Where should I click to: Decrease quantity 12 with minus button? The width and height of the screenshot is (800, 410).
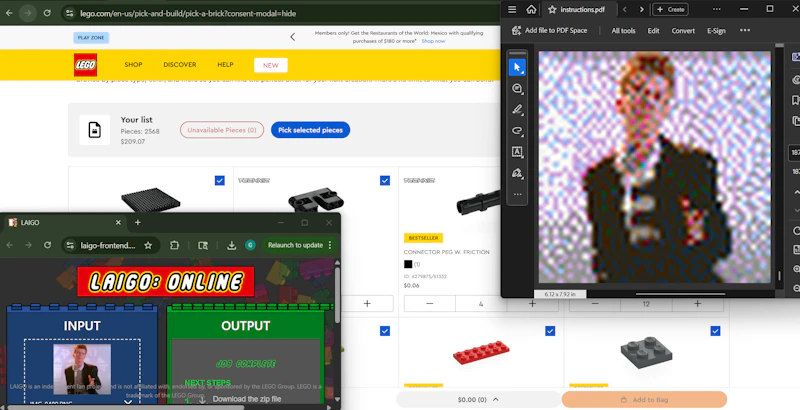coord(595,303)
